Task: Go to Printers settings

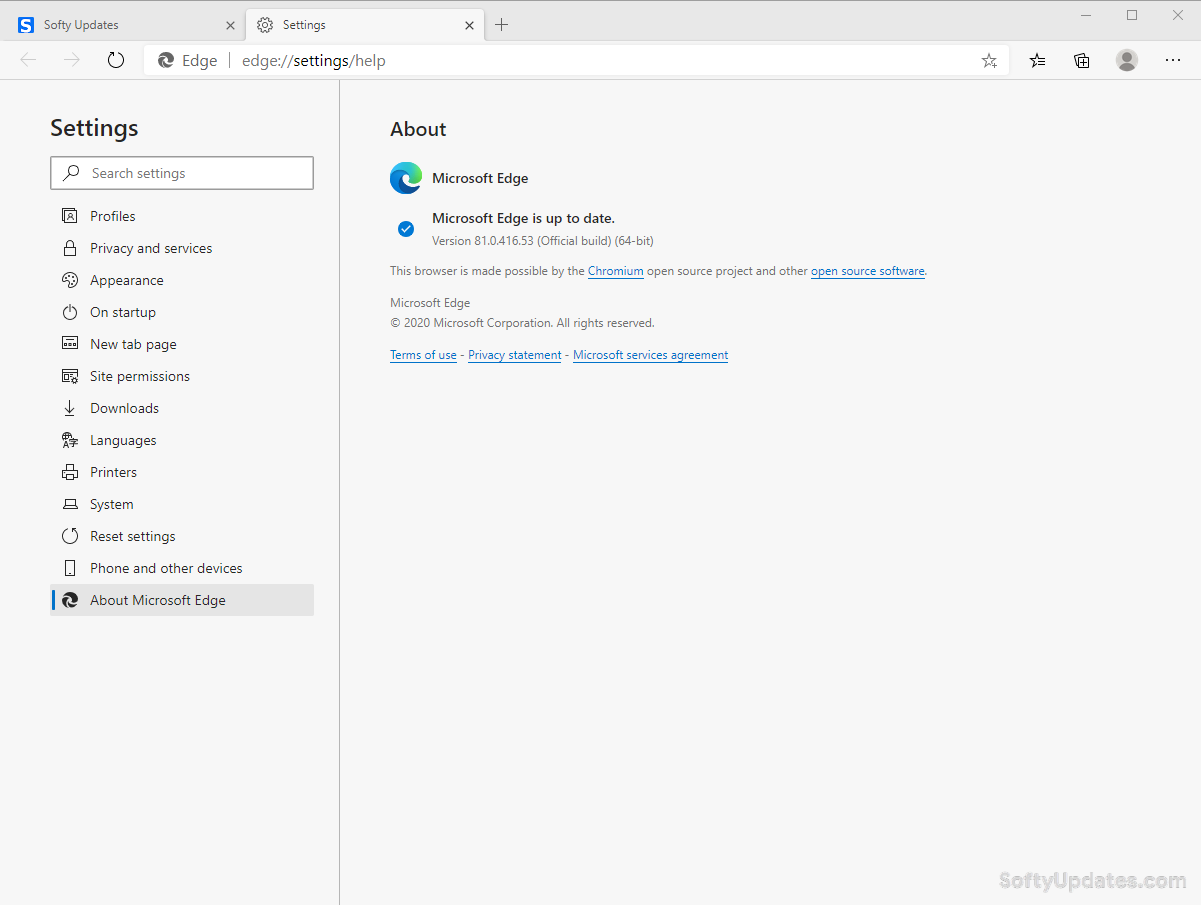Action: [x=182, y=472]
